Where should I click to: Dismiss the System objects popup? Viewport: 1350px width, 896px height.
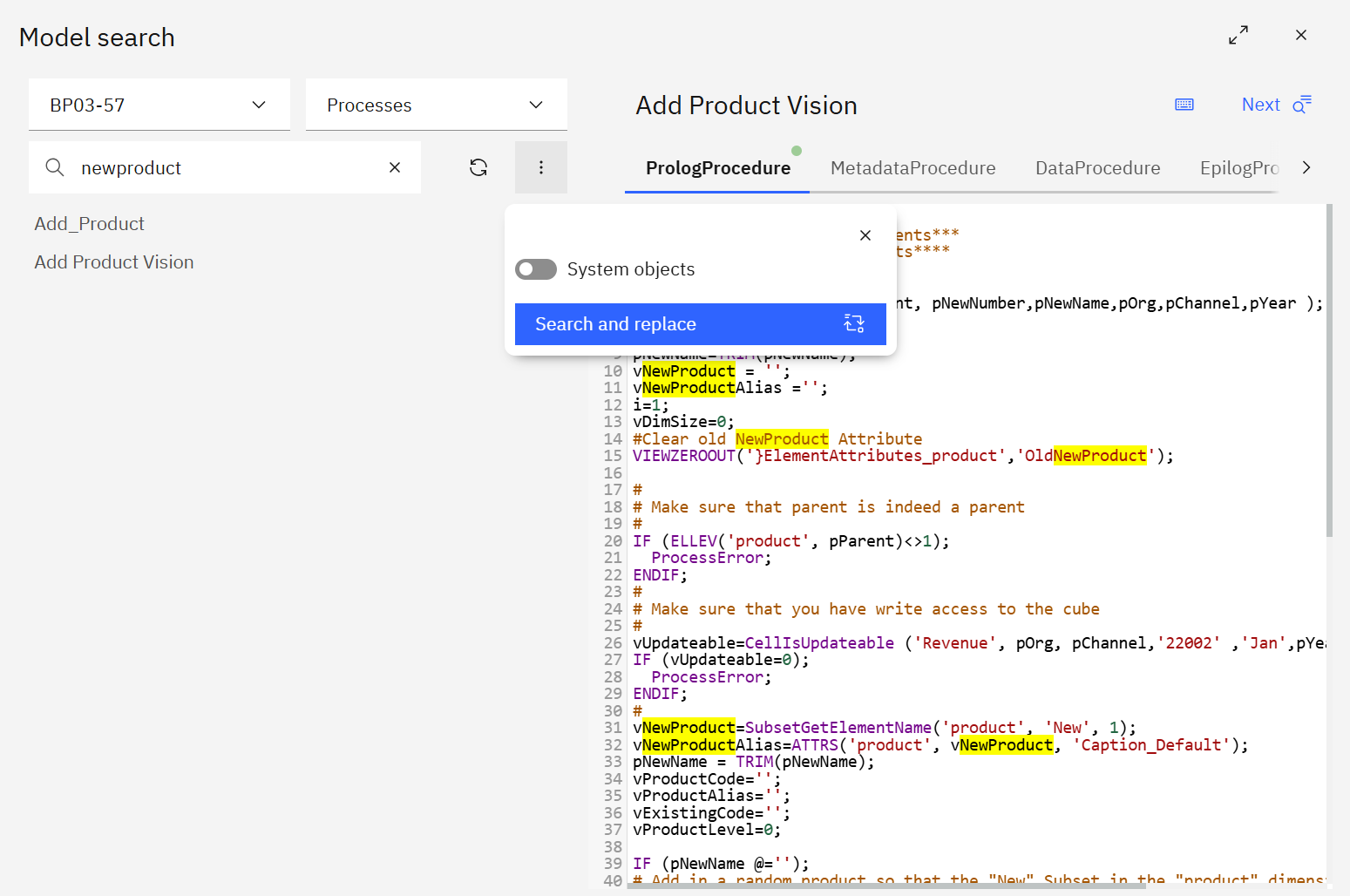click(865, 234)
